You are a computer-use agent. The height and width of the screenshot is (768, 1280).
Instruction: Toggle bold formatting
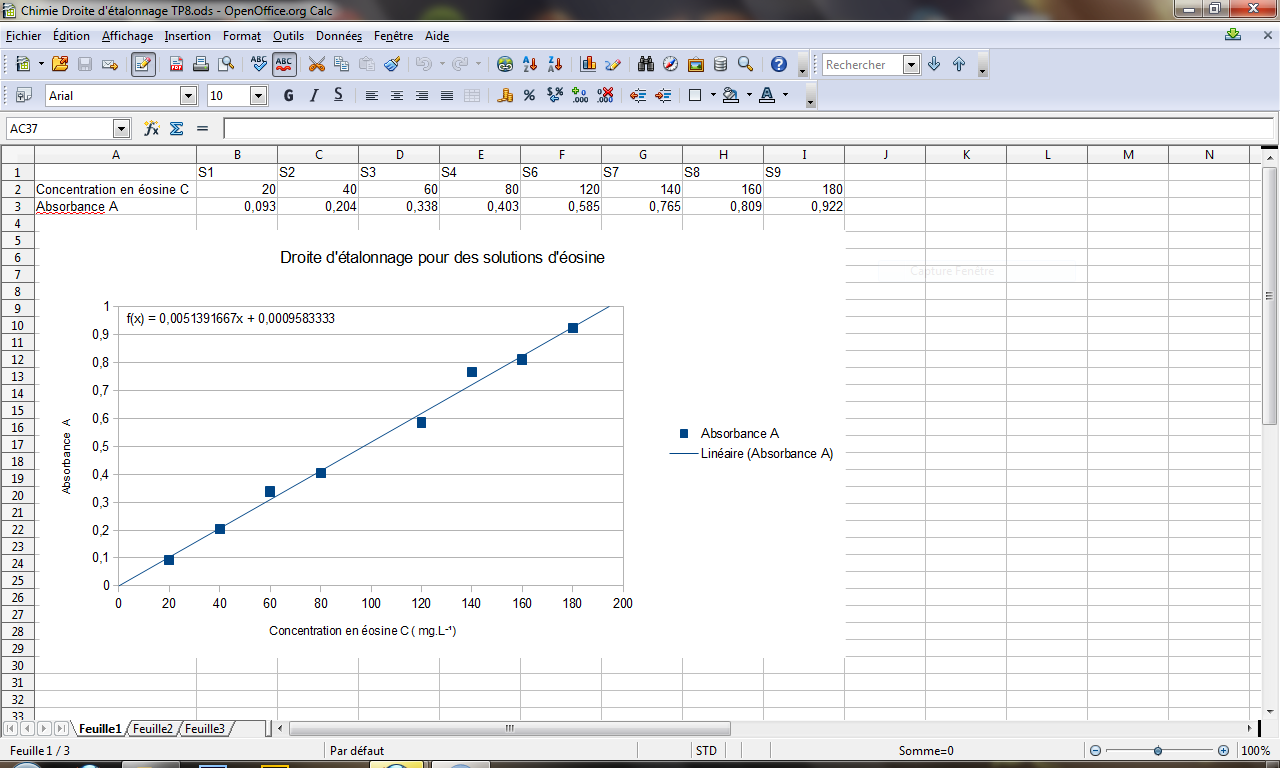[289, 96]
